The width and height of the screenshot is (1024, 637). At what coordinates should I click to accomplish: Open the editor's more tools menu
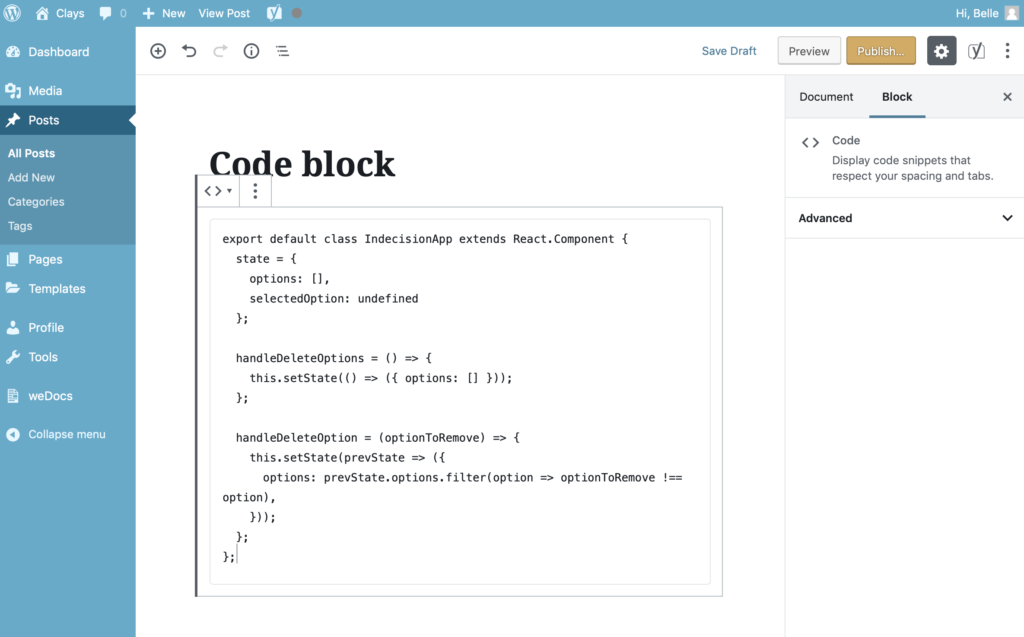click(1007, 50)
